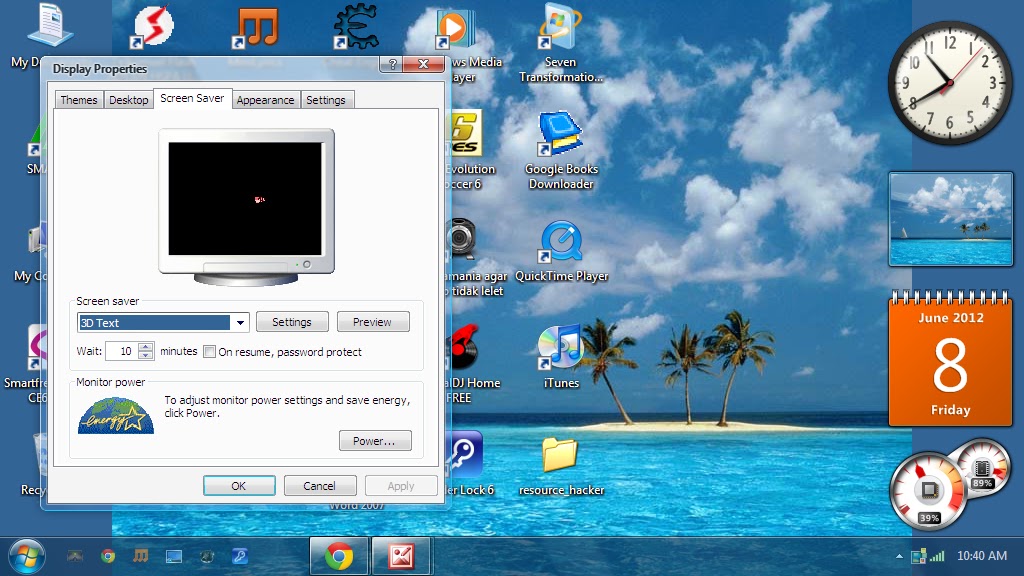
Task: Click the sidebar gadgets tray icon
Action: coord(919,556)
